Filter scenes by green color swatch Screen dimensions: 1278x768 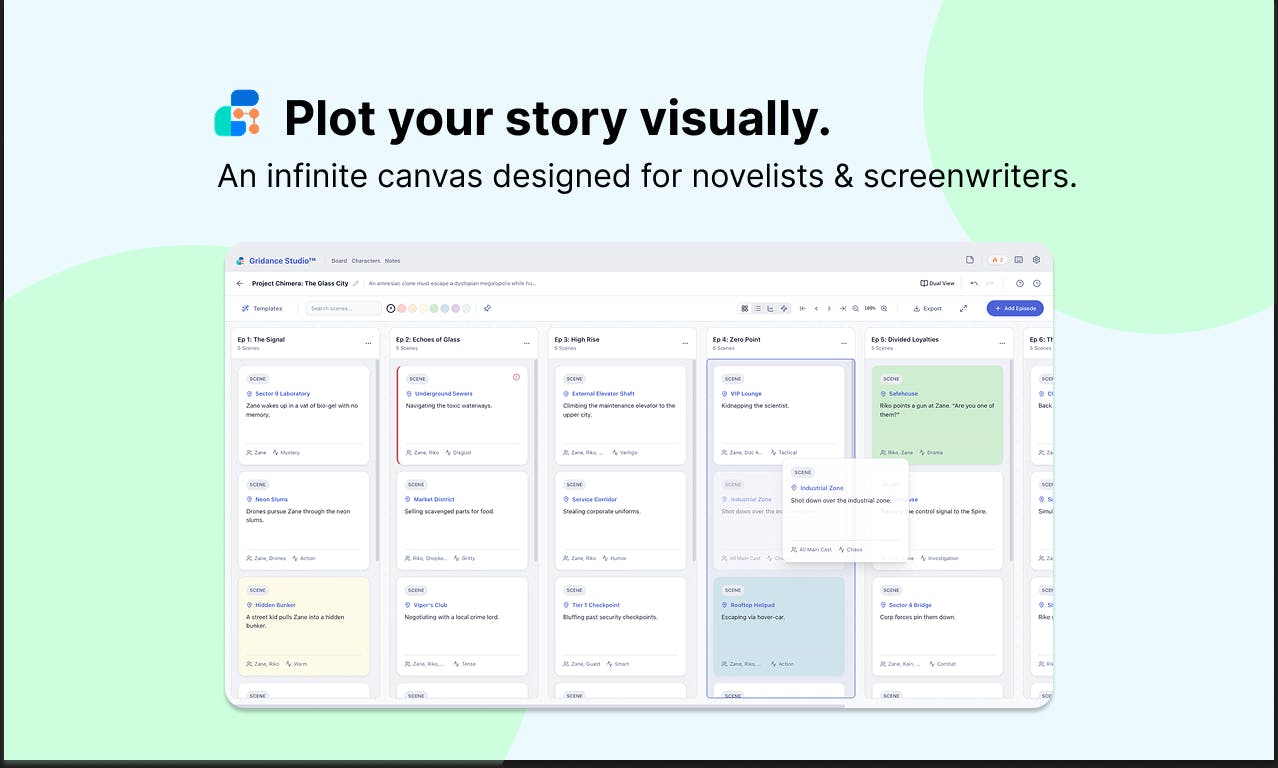(x=434, y=308)
